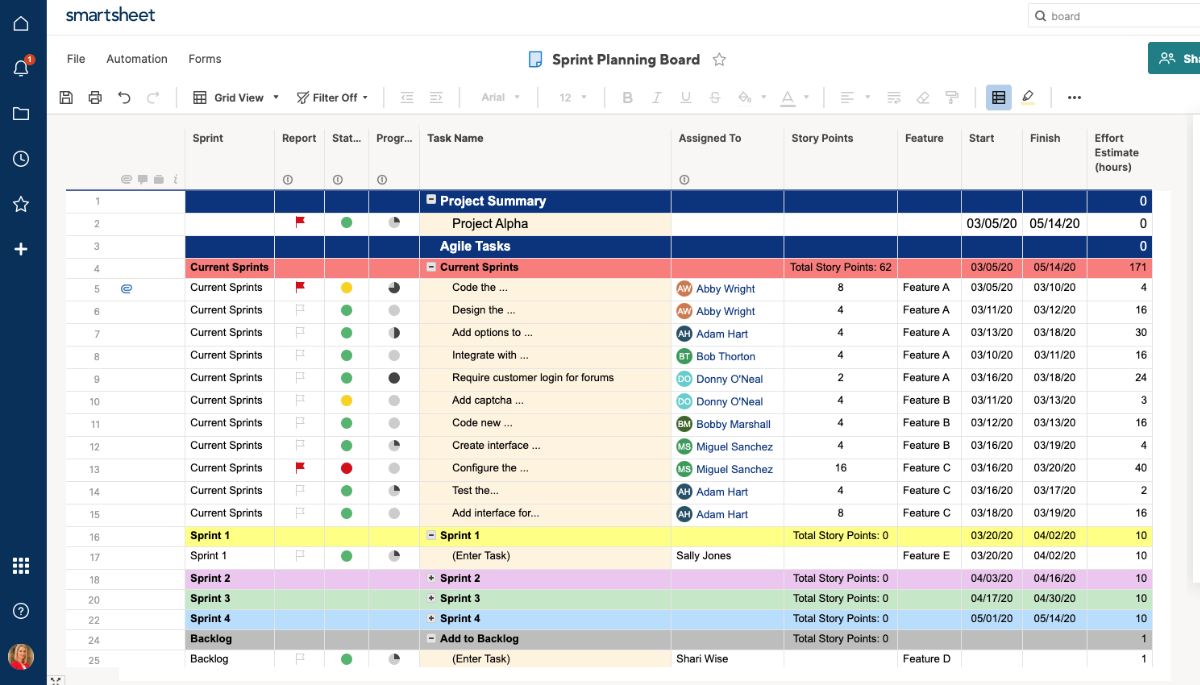Expand the Sprint 4 group

point(432,618)
